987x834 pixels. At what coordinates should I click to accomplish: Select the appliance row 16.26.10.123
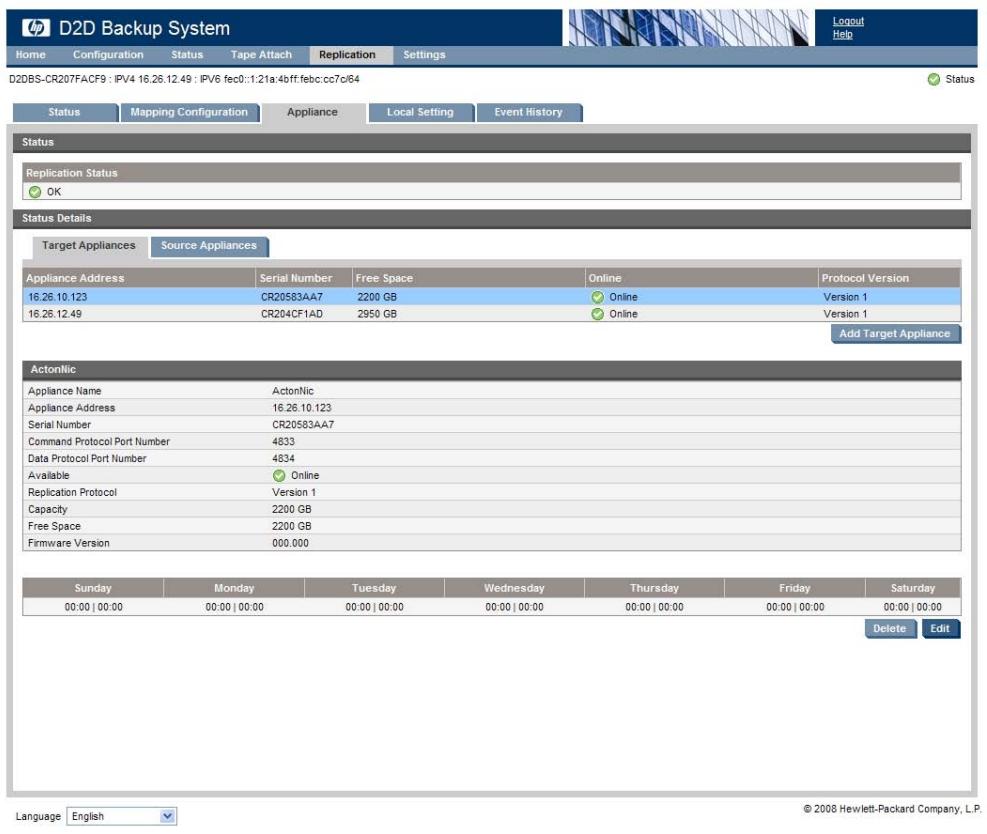[492, 297]
